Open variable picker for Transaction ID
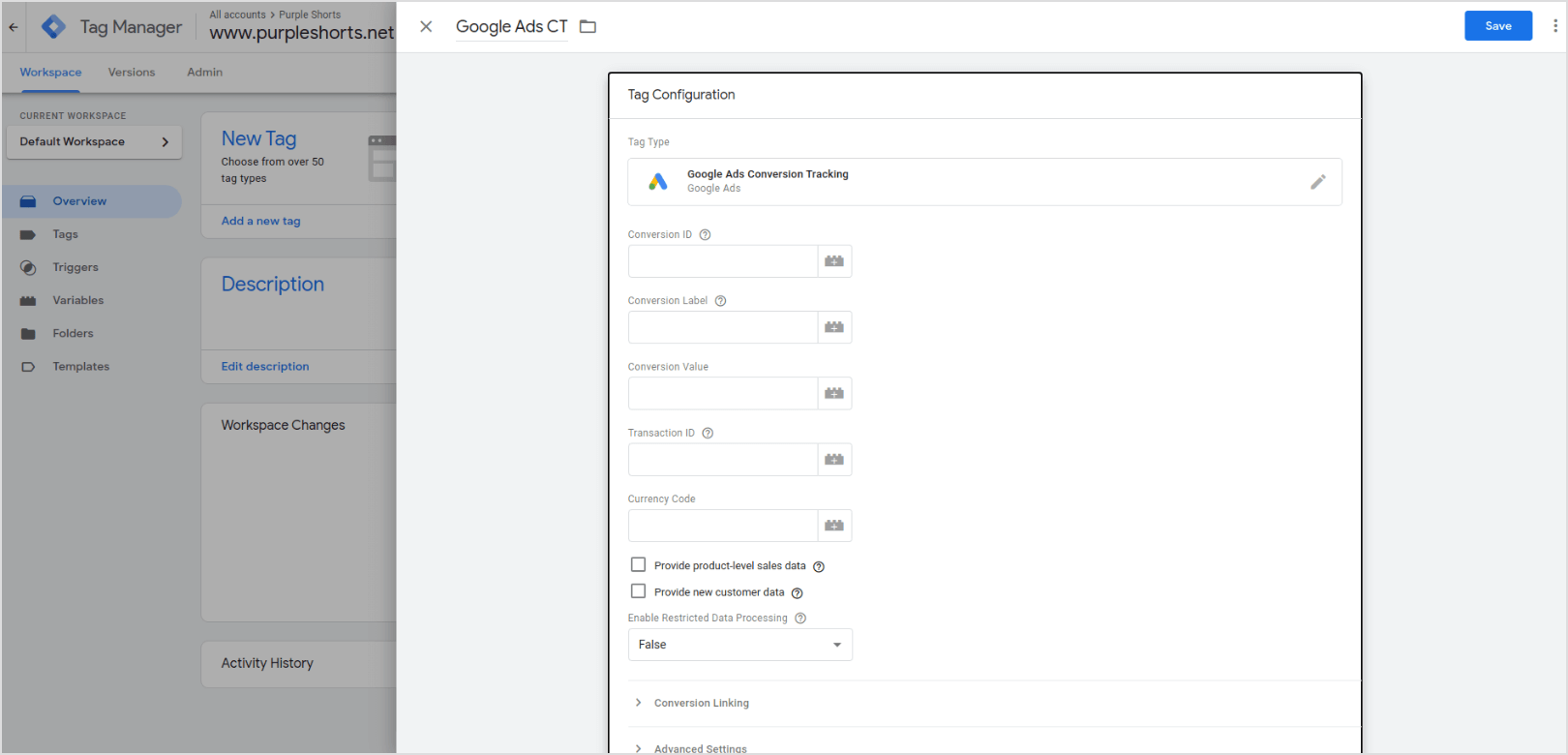The width and height of the screenshot is (1568, 755). coord(834,460)
